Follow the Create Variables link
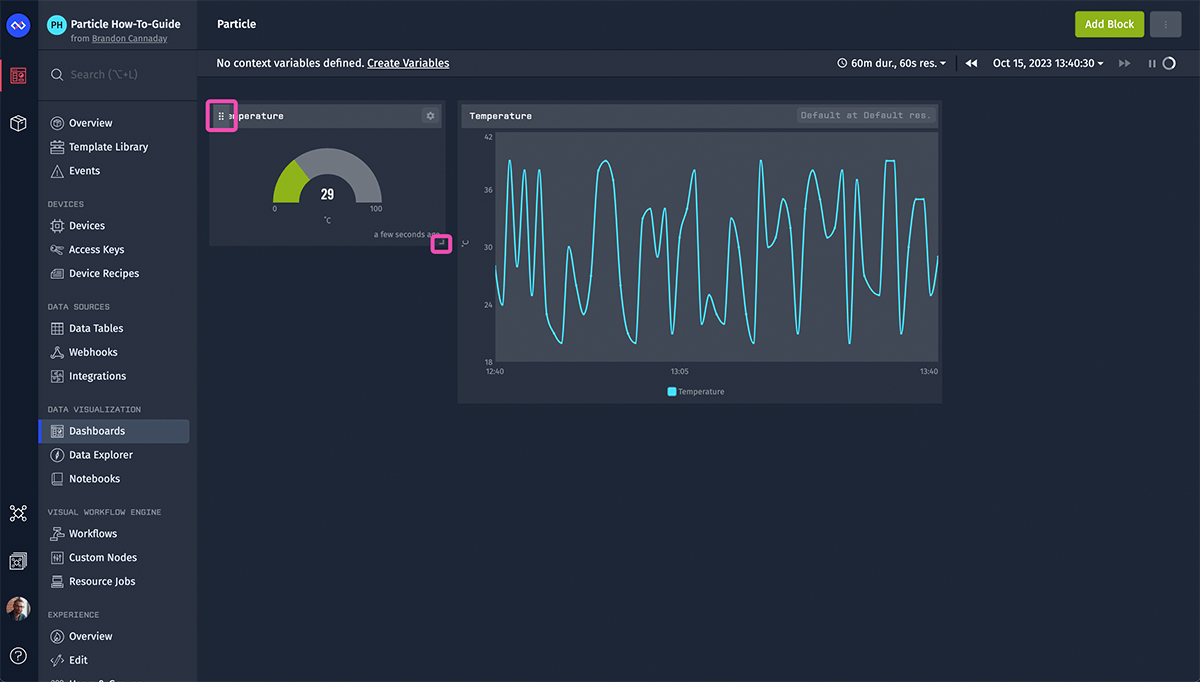Image resolution: width=1200 pixels, height=682 pixels. pos(408,63)
